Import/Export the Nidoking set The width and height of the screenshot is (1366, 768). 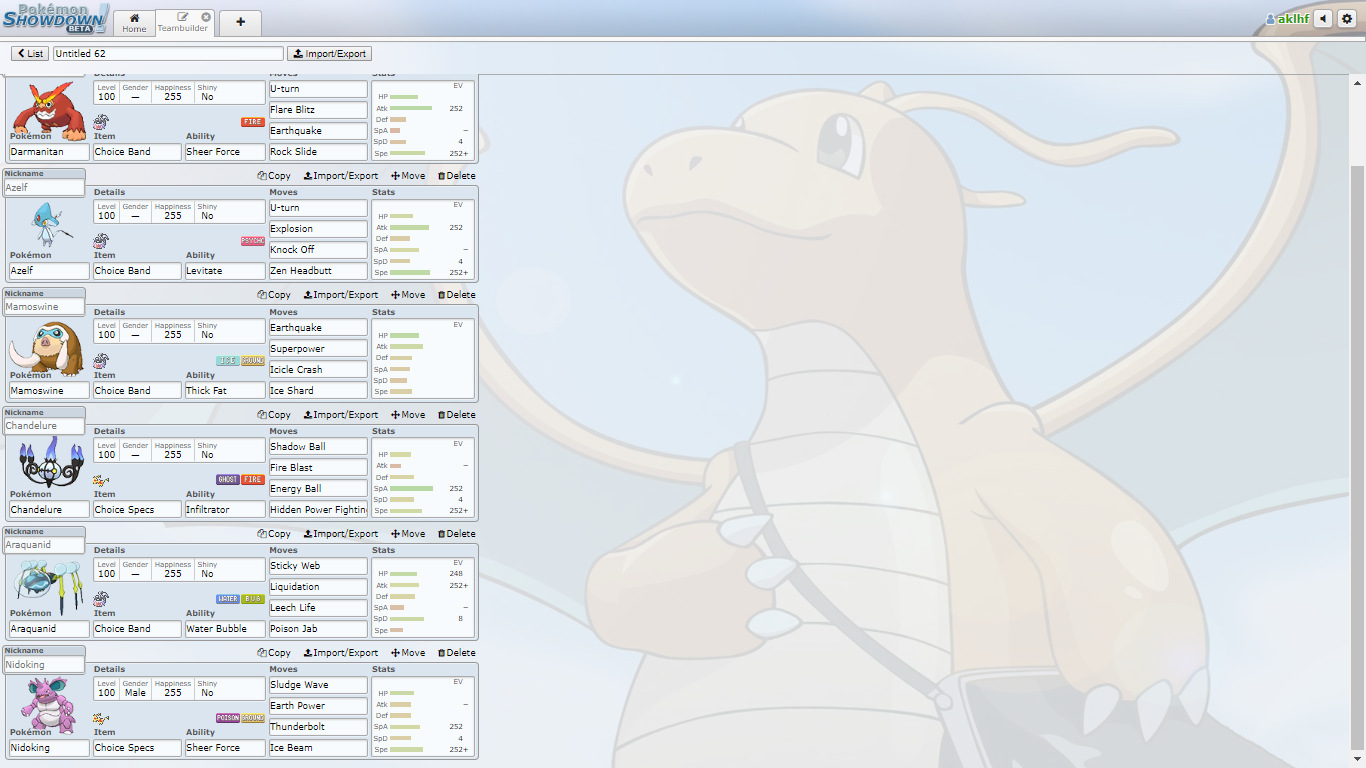pyautogui.click(x=341, y=653)
